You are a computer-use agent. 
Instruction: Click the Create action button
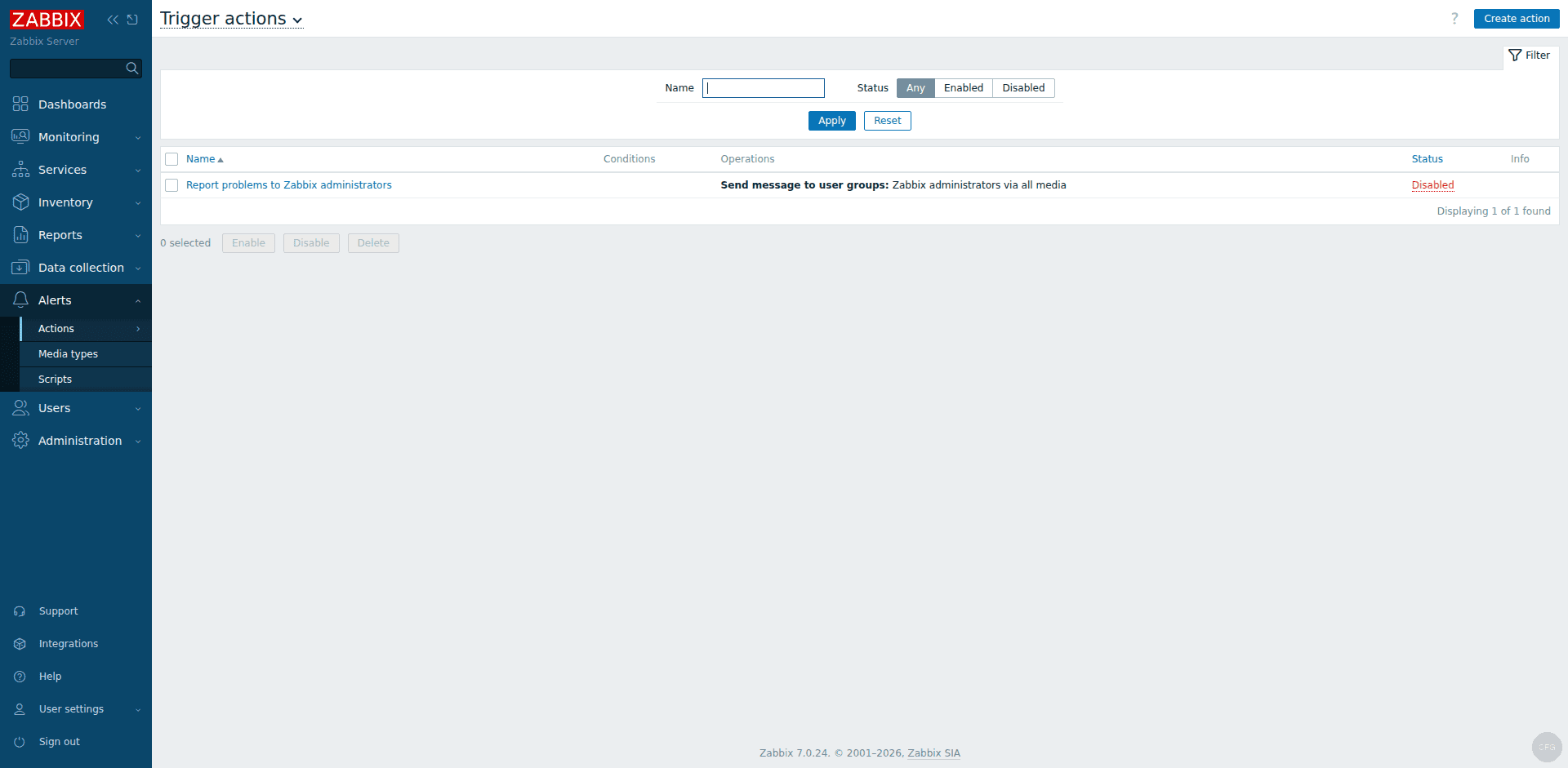1517,18
